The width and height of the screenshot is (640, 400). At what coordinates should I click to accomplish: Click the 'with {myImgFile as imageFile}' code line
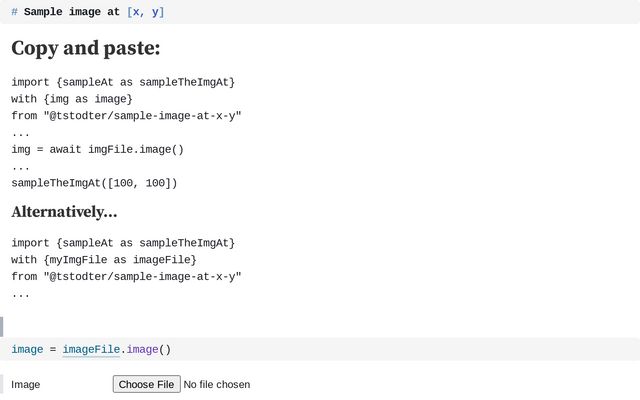[104, 260]
